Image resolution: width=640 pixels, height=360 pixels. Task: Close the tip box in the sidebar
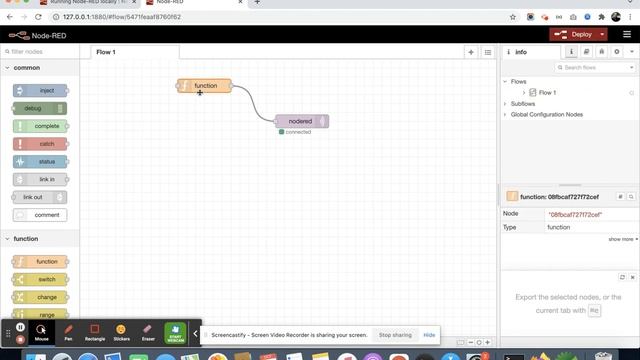(x=633, y=277)
